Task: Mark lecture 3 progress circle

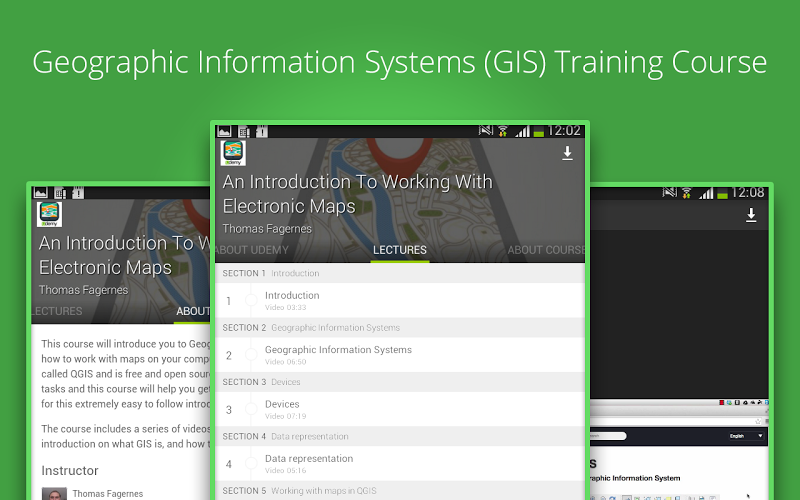Action: (251, 409)
